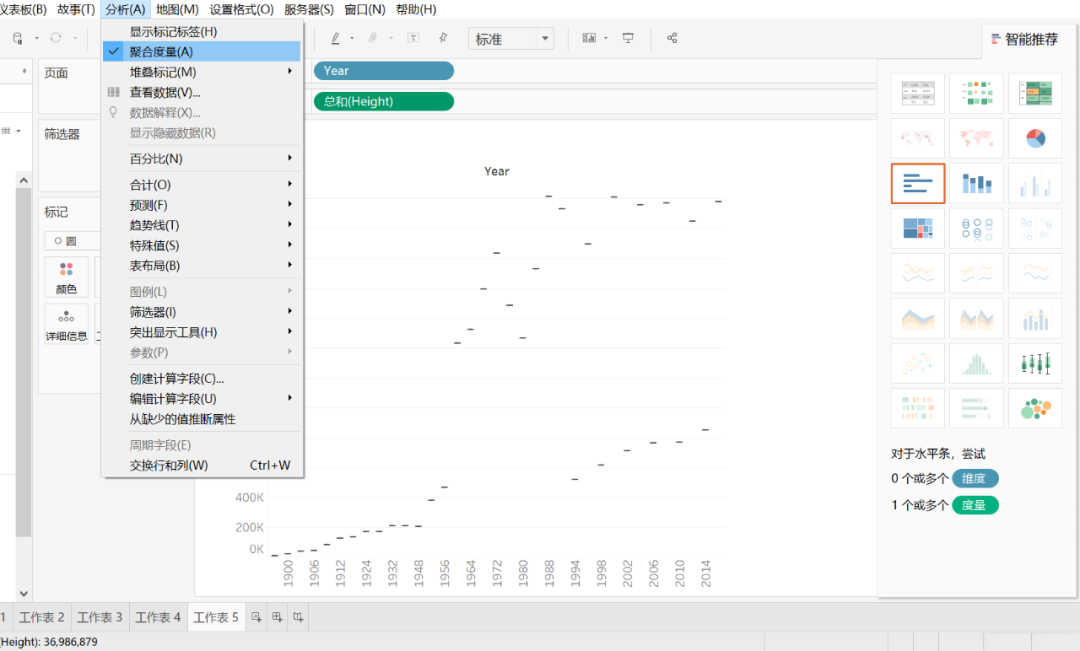Click the 总和(Height) green pill
Viewport: 1080px width, 651px height.
coord(384,101)
